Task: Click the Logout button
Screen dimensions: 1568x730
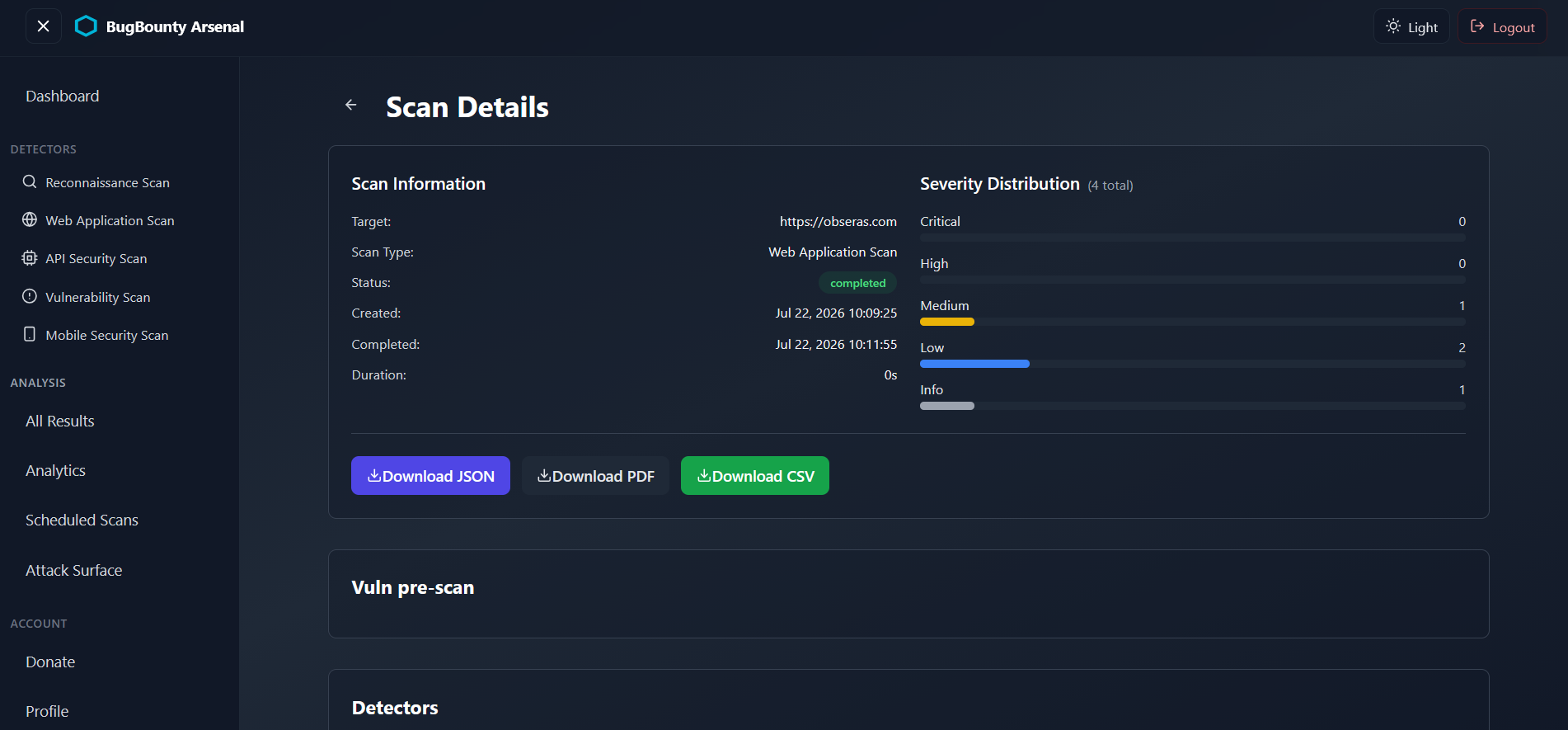Action: [1502, 26]
